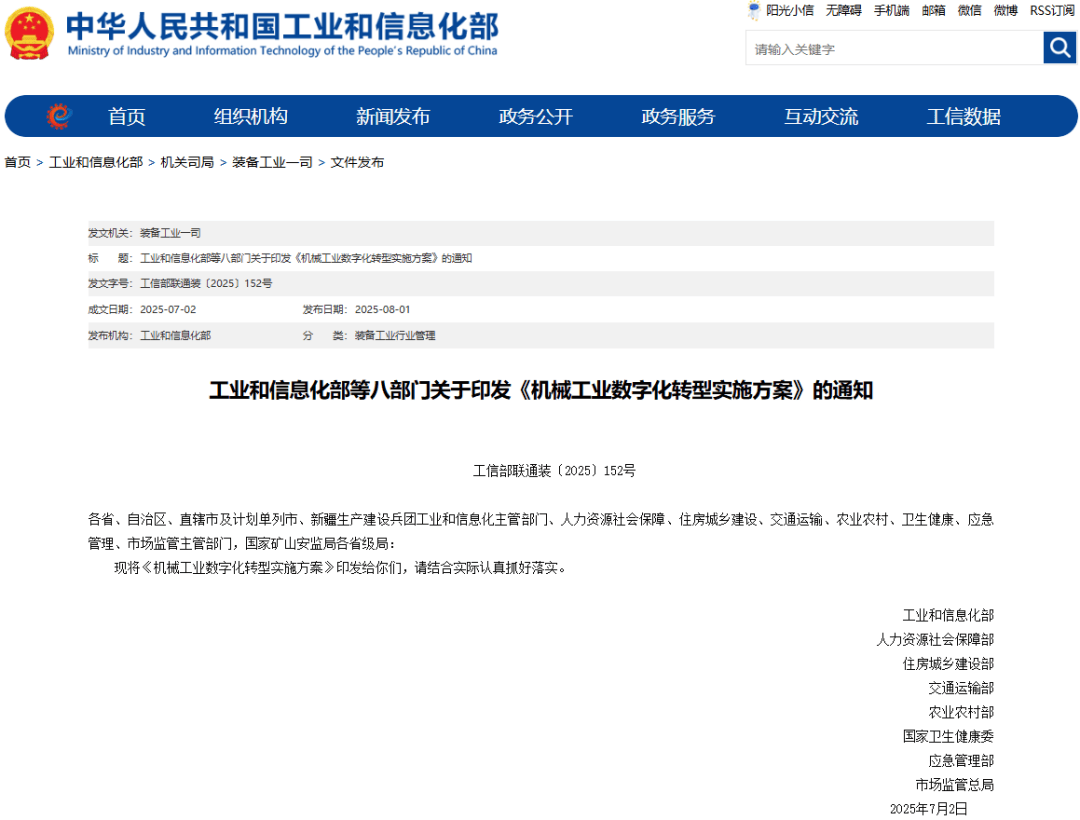Open the 互动交流 navigation menu

point(822,116)
